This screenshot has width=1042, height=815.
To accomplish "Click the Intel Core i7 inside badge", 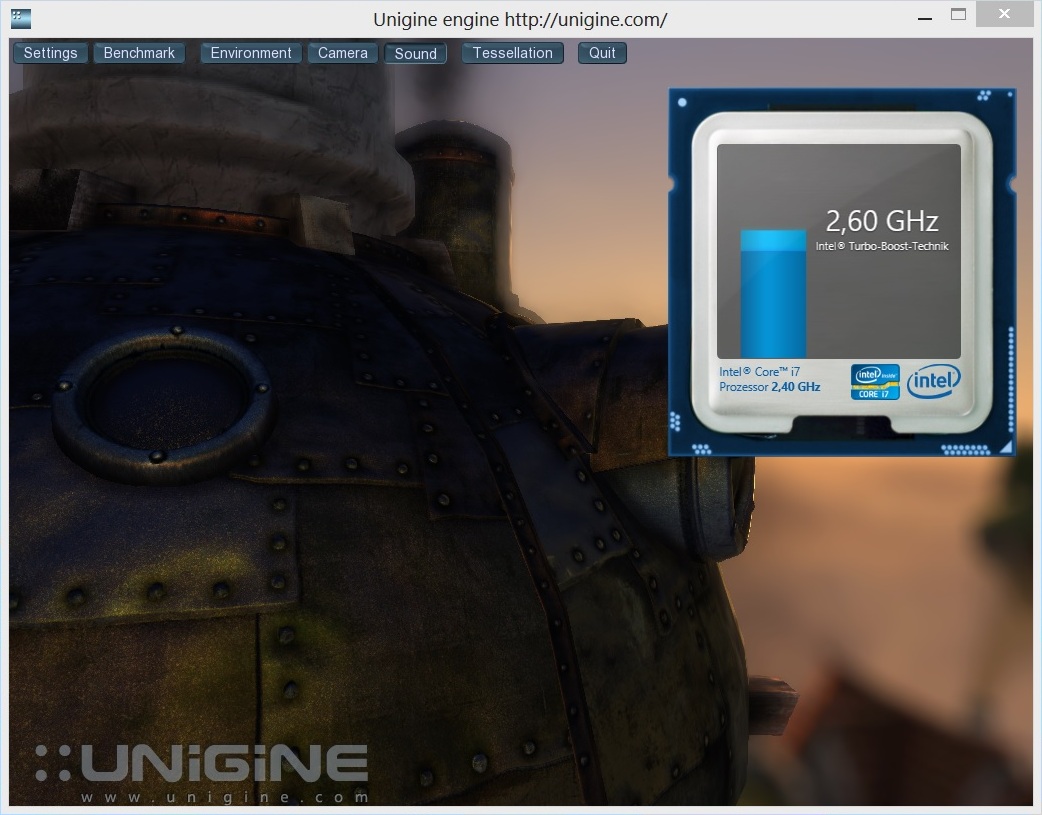I will 875,382.
